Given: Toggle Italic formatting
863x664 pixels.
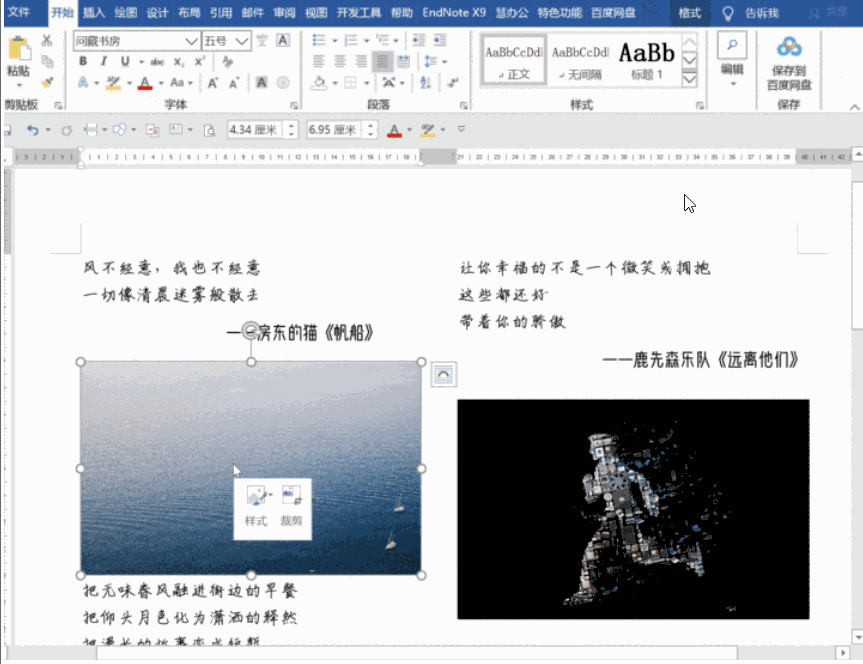Looking at the screenshot, I should pos(103,61).
